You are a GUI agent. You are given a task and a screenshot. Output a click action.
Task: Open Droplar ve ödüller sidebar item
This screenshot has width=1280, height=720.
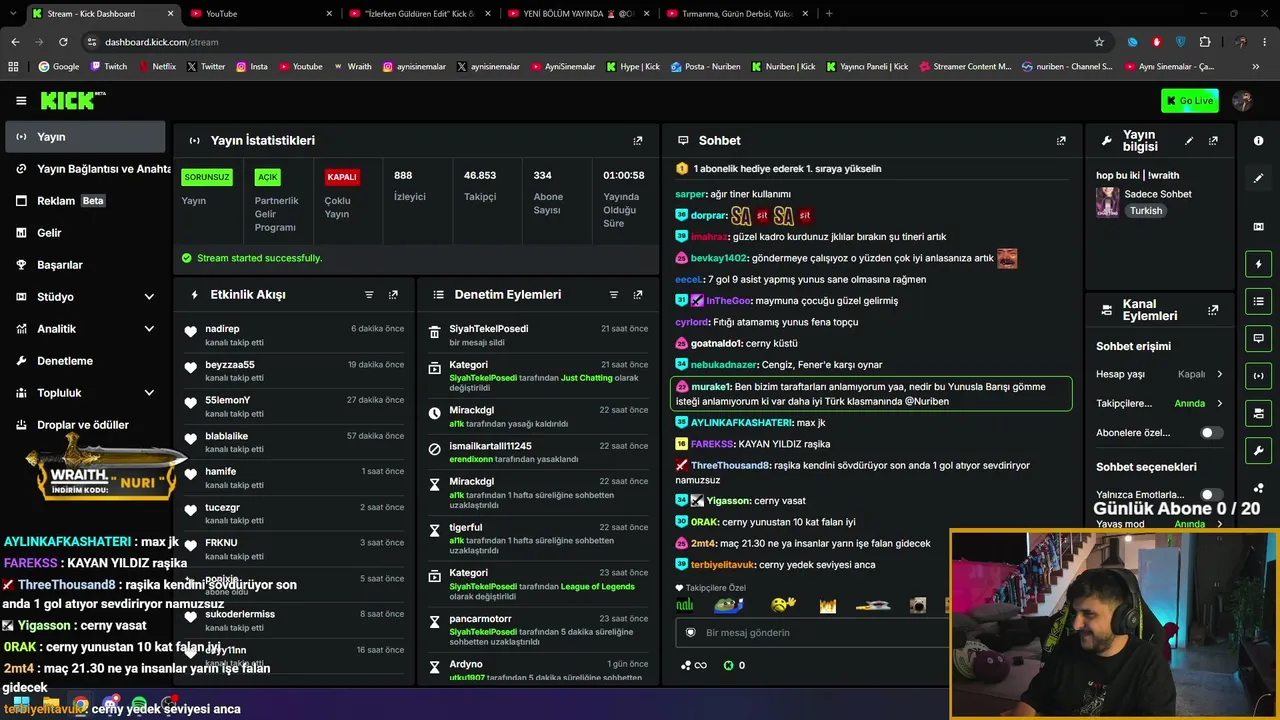(x=85, y=425)
